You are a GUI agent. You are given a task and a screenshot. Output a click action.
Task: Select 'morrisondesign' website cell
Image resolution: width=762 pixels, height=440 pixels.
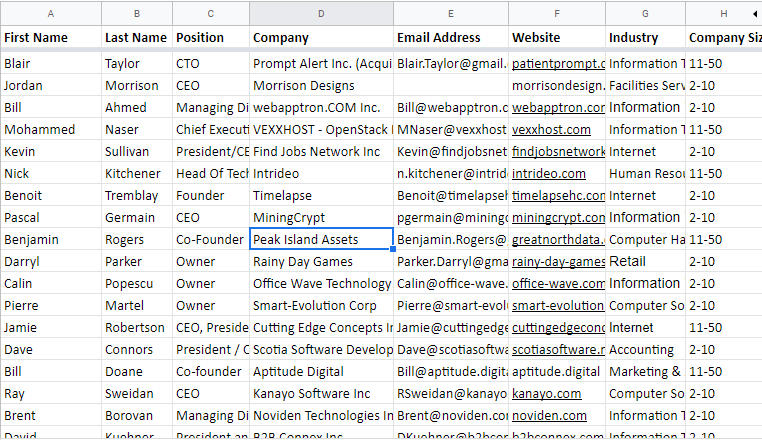557,86
